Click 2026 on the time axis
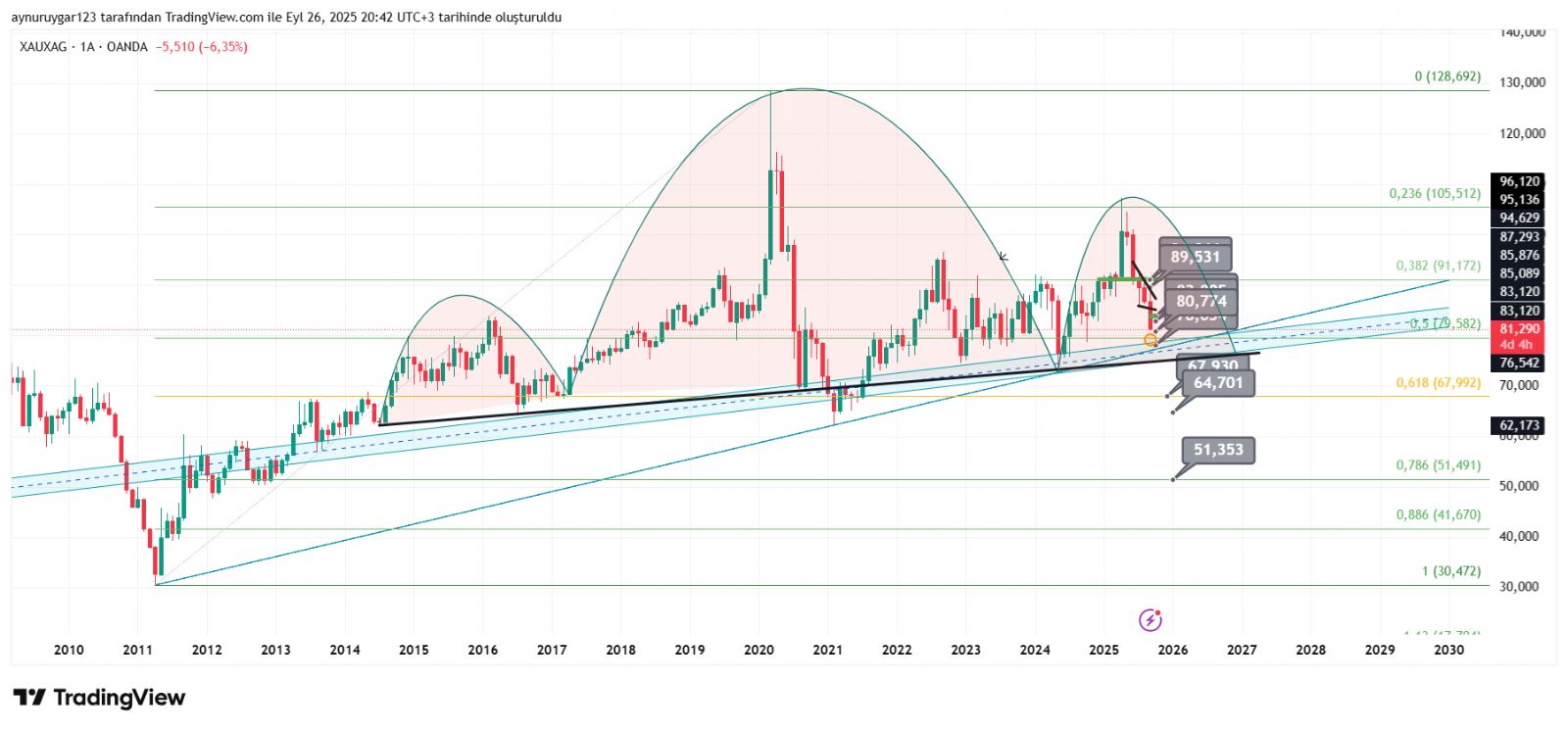 tap(1172, 650)
